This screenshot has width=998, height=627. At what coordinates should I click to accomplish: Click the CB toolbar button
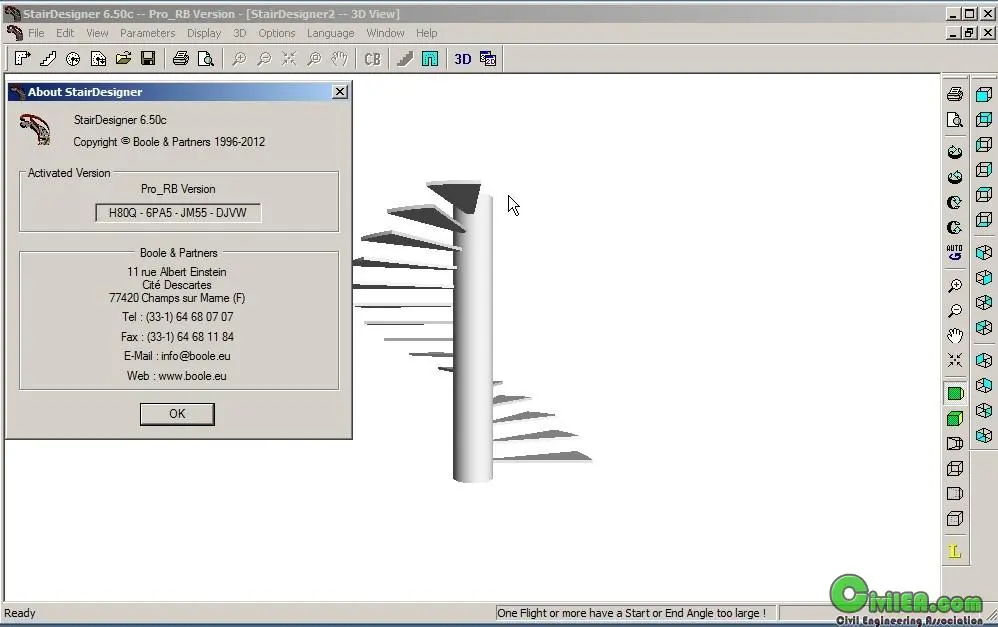coord(372,59)
